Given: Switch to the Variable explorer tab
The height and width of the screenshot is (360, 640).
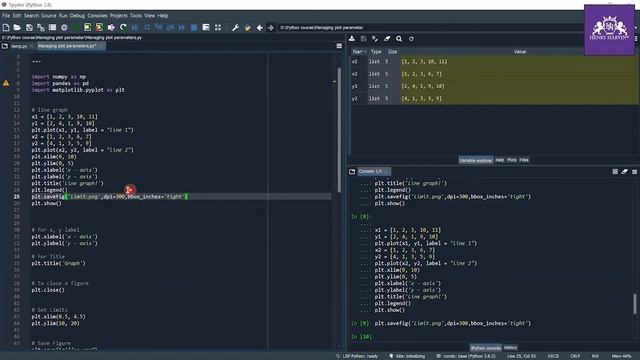Looking at the screenshot, I should [x=476, y=160].
